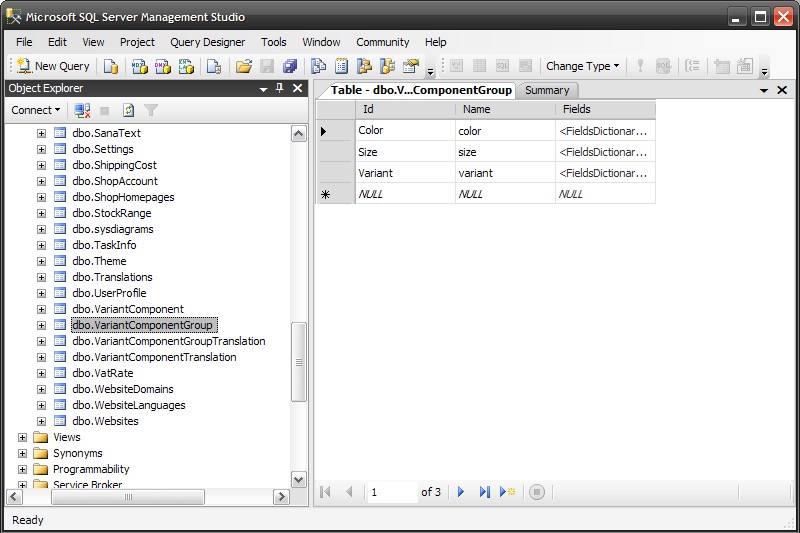Image resolution: width=800 pixels, height=533 pixels.
Task: Click the Template Explorer toolbar icon
Action: 387,66
